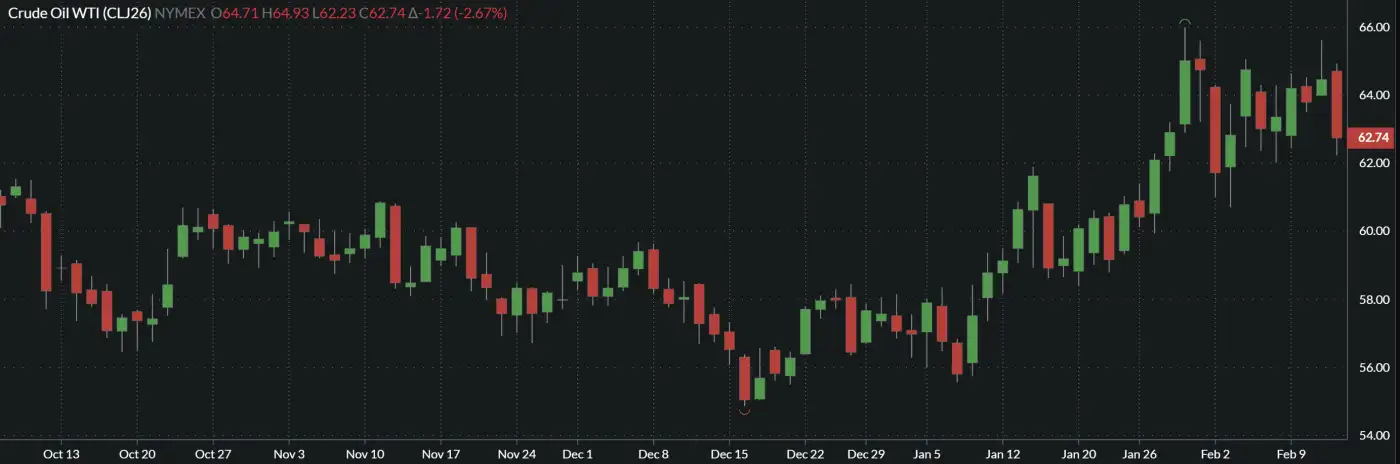
Task: Click the red 62.74 current price tag
Action: pos(1374,138)
